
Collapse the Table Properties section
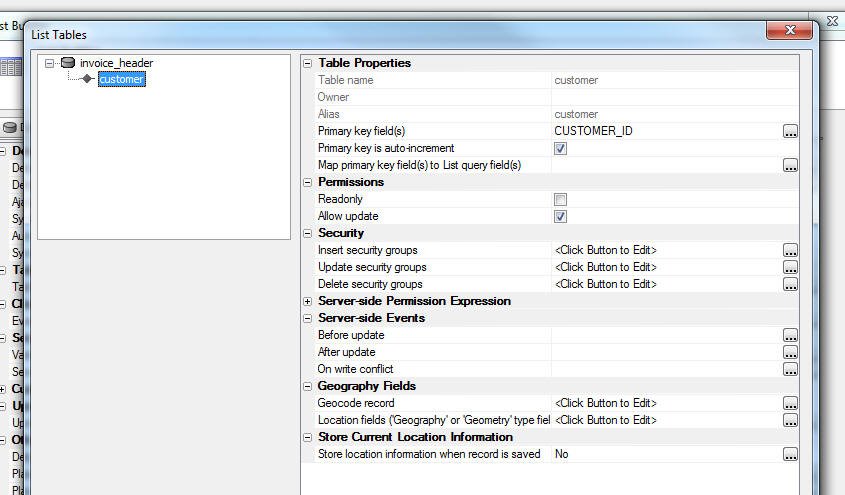[x=308, y=63]
